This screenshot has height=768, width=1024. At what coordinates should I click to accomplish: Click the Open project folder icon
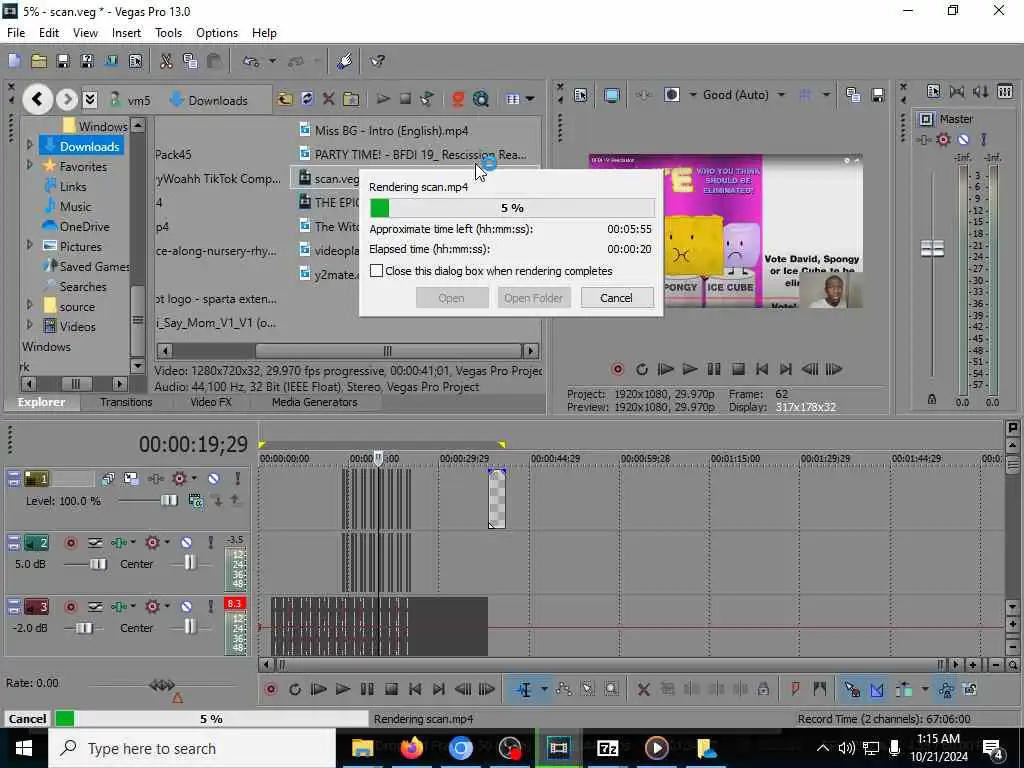[39, 61]
